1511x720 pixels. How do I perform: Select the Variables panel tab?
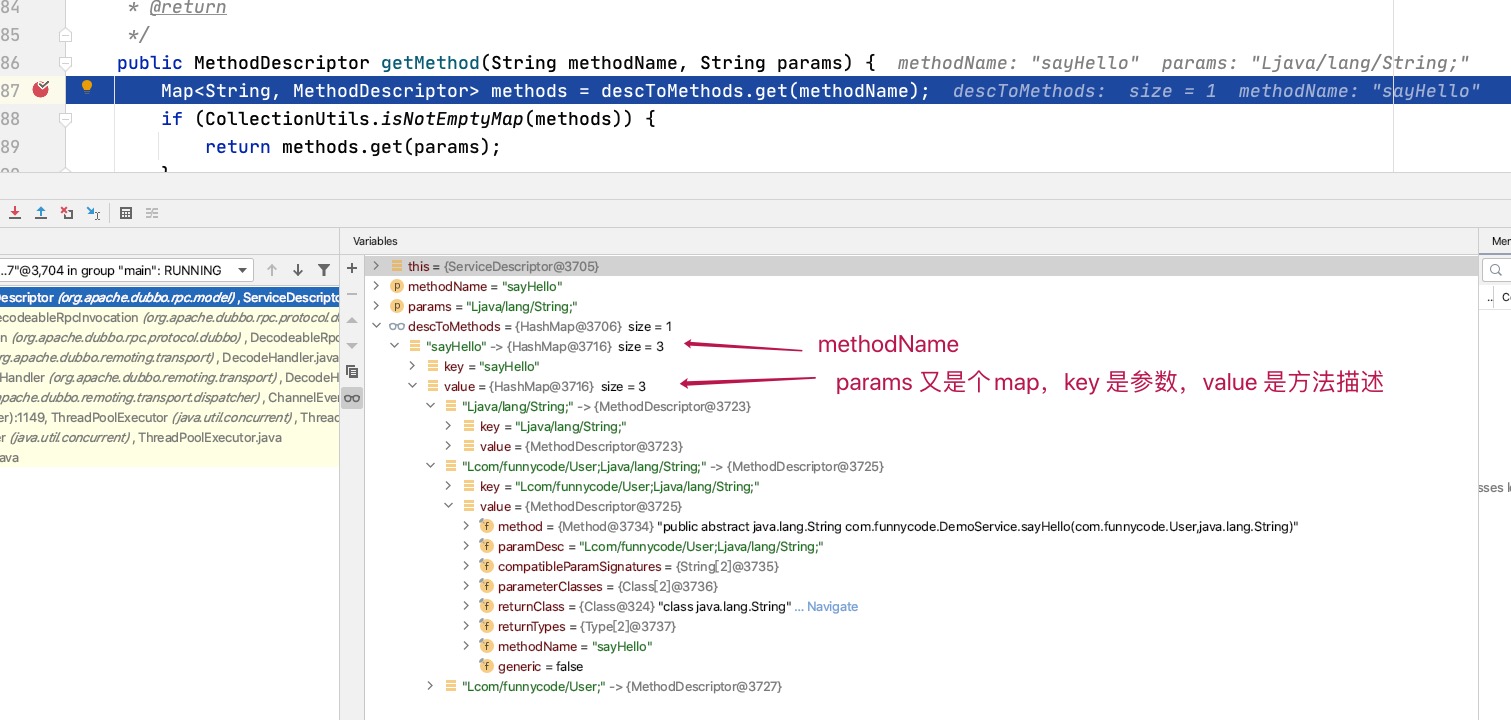coord(375,241)
